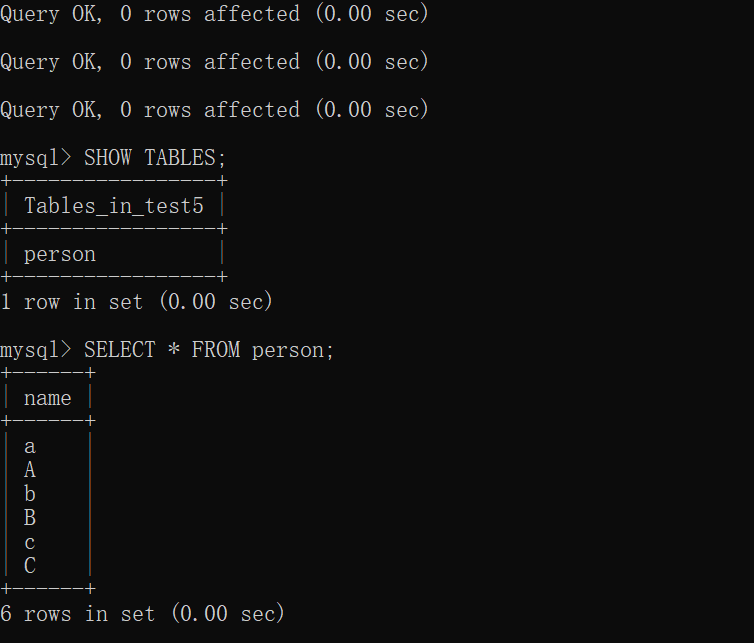754x643 pixels.
Task: Click the word TABLES in the command
Action: [x=180, y=158]
